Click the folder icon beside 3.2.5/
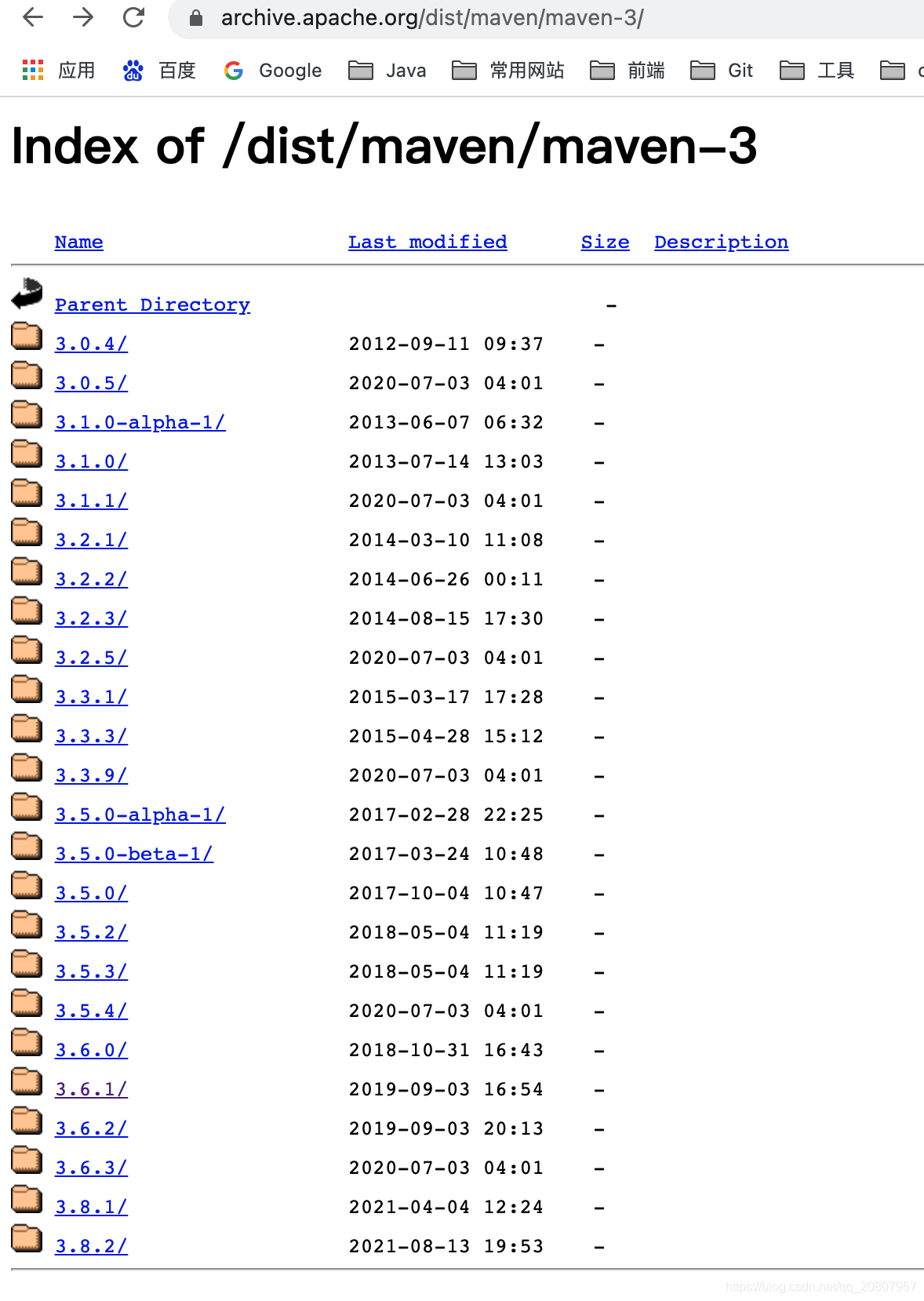The image size is (924, 1301). pyautogui.click(x=27, y=649)
